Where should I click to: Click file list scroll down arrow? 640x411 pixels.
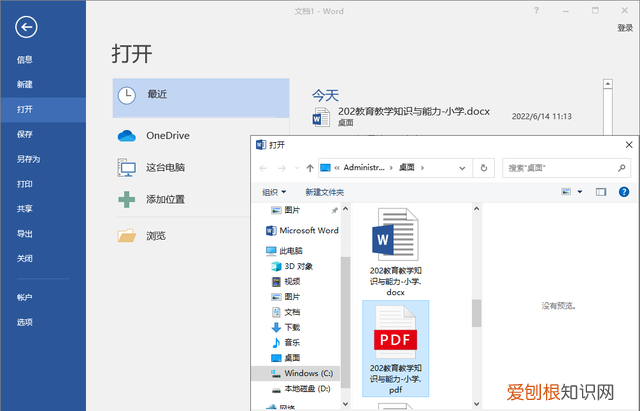click(x=476, y=404)
